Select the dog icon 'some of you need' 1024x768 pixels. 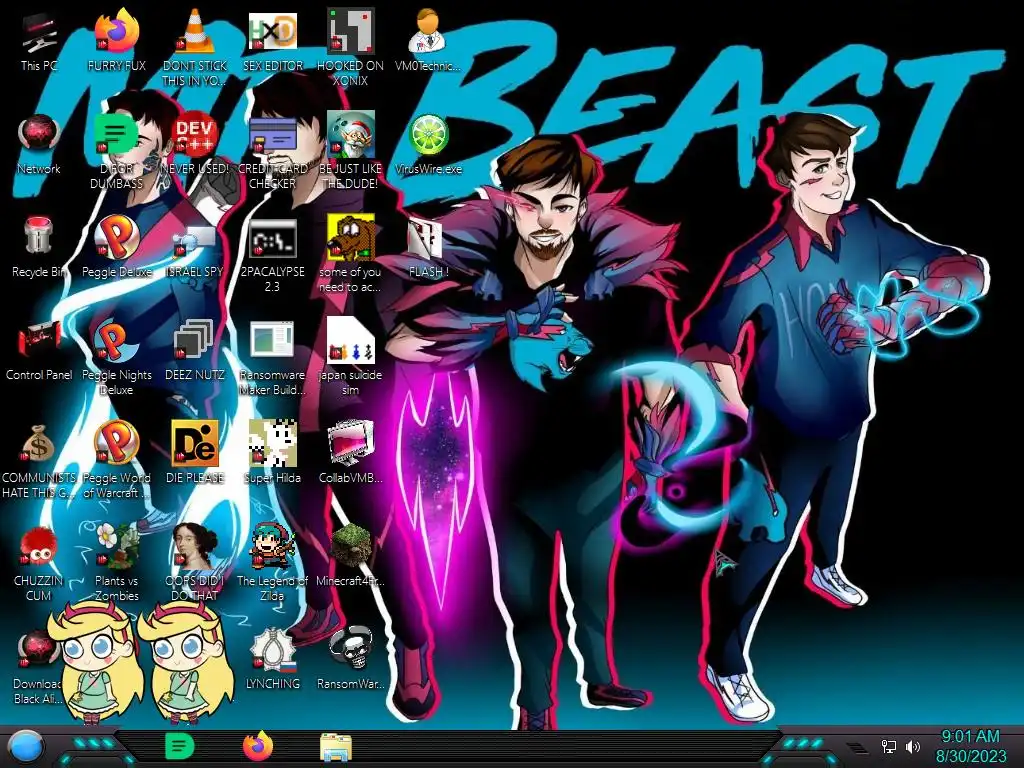pyautogui.click(x=350, y=238)
